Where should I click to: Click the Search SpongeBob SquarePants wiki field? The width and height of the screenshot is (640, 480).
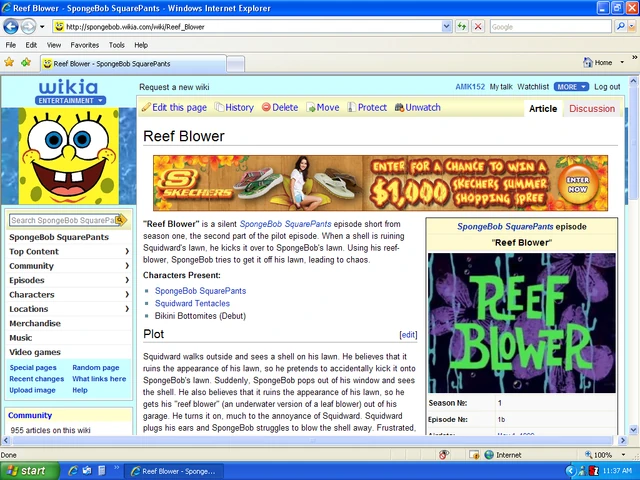[x=62, y=220]
